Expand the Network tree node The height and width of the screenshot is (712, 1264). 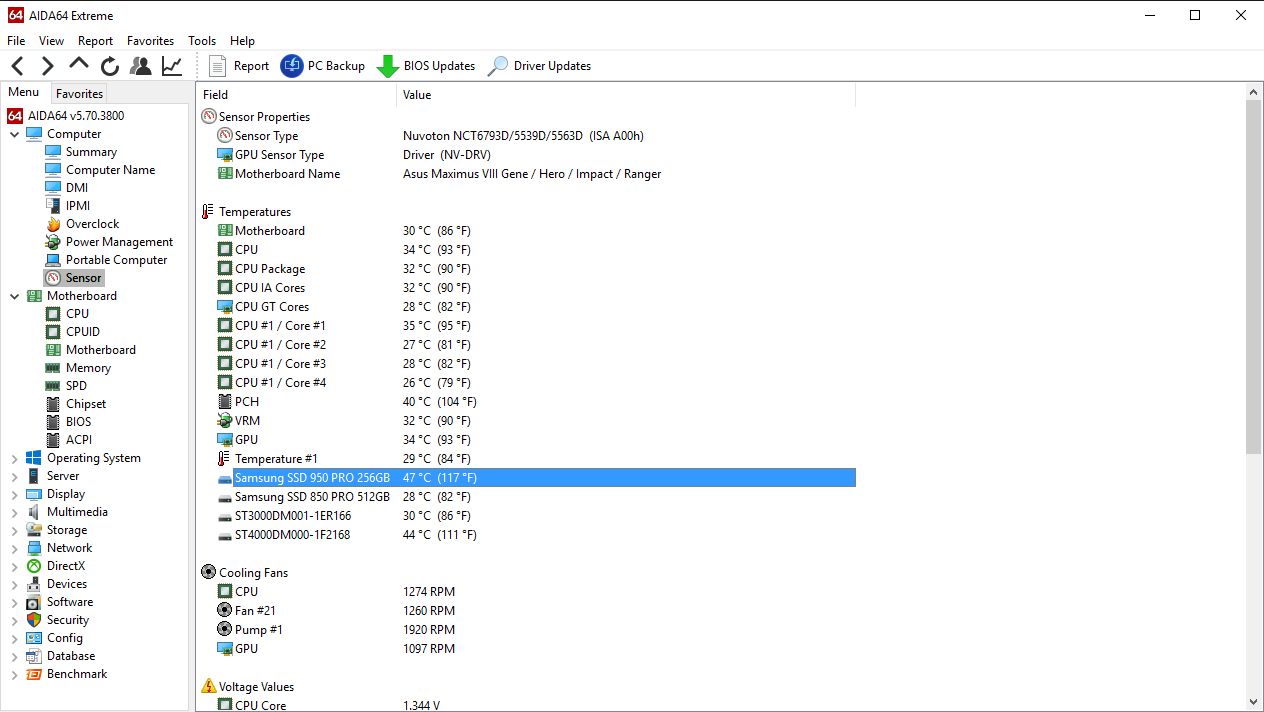pos(14,548)
